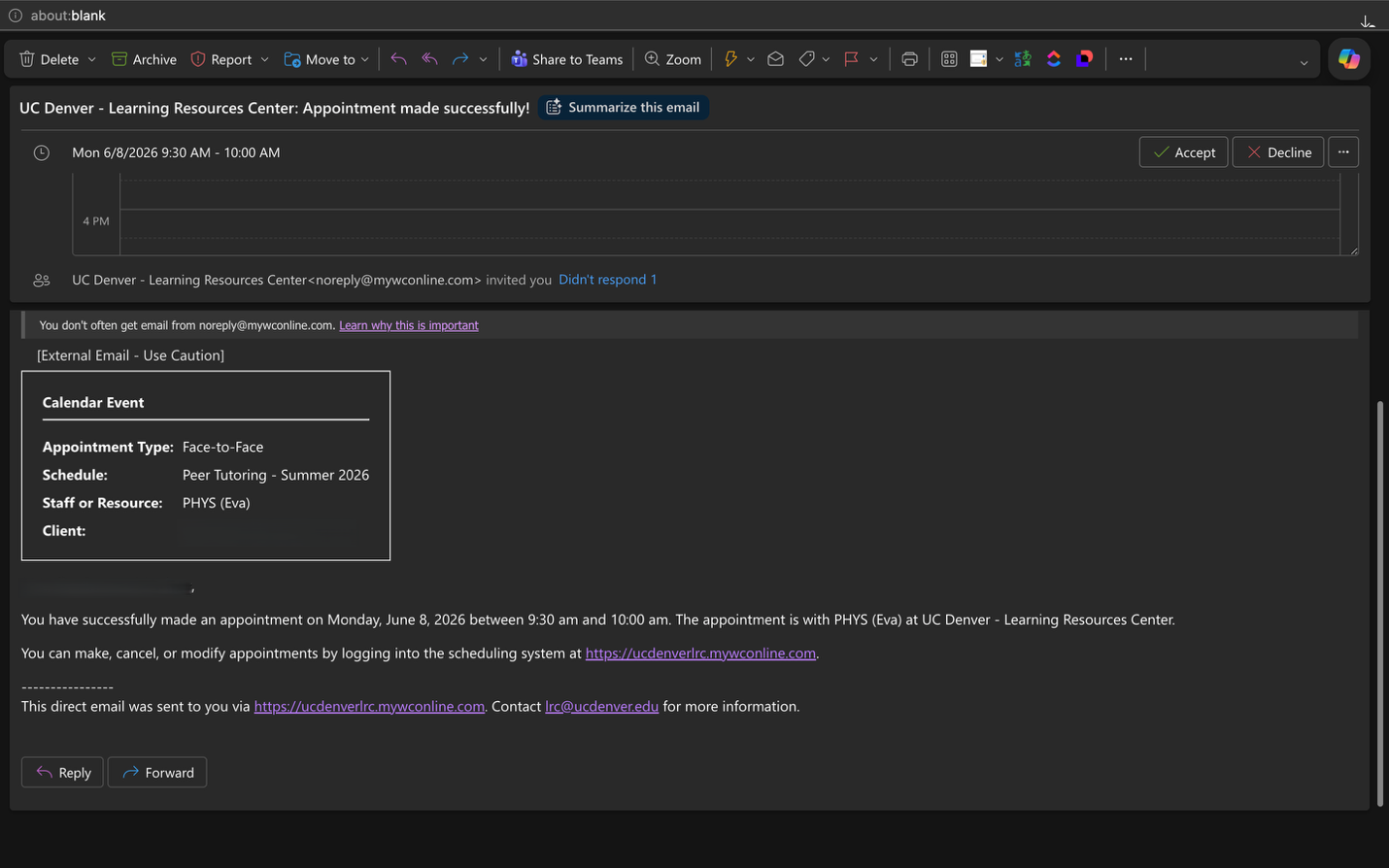Click the about:blank address text
The width and height of the screenshot is (1389, 868).
click(68, 16)
